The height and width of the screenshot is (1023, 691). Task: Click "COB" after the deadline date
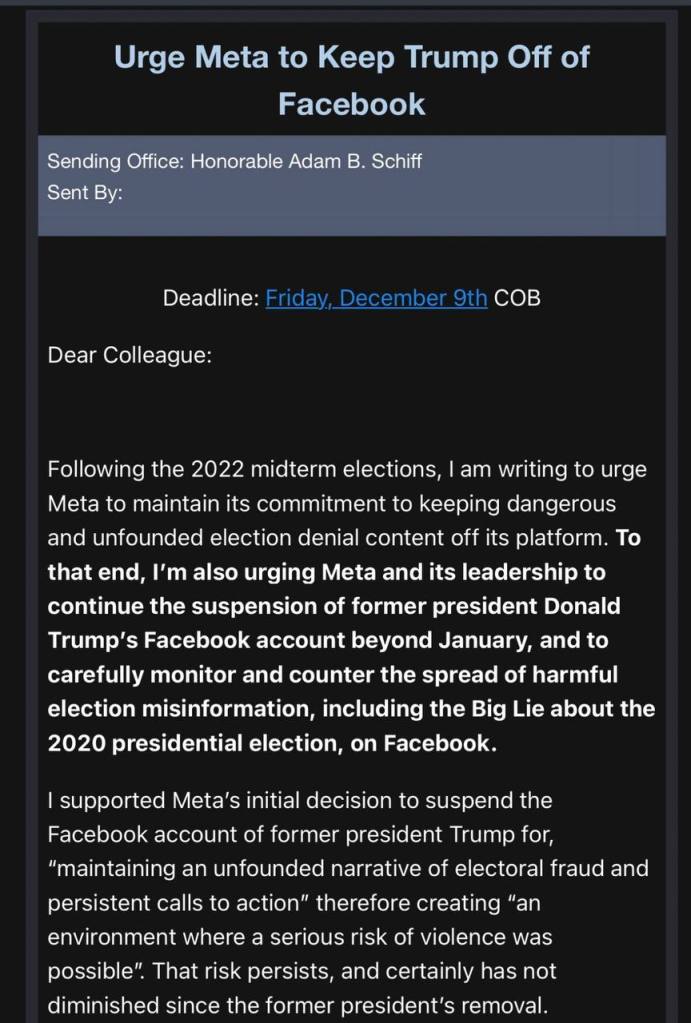tap(517, 298)
